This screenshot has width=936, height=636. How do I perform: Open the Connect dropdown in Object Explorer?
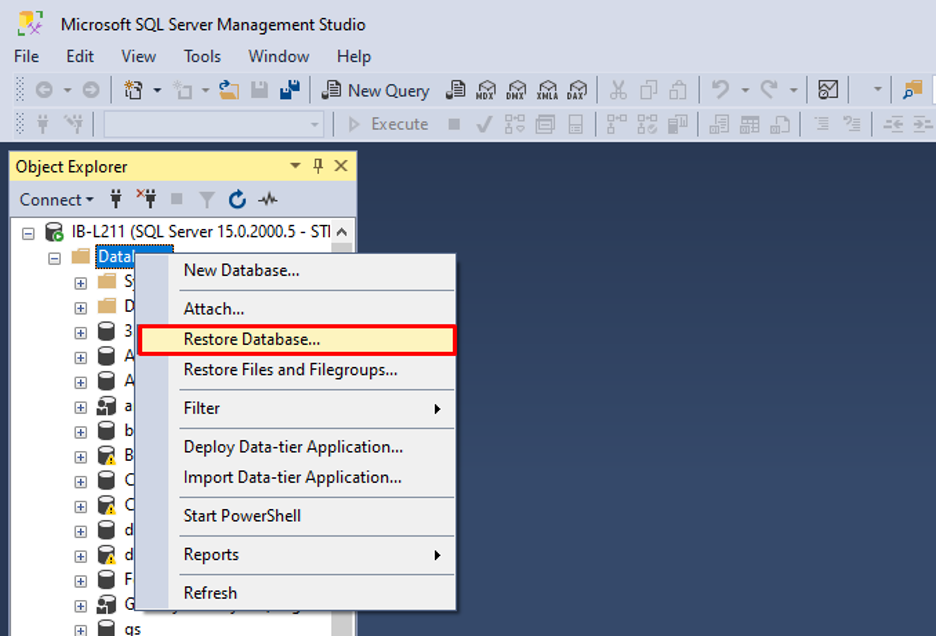pyautogui.click(x=56, y=199)
